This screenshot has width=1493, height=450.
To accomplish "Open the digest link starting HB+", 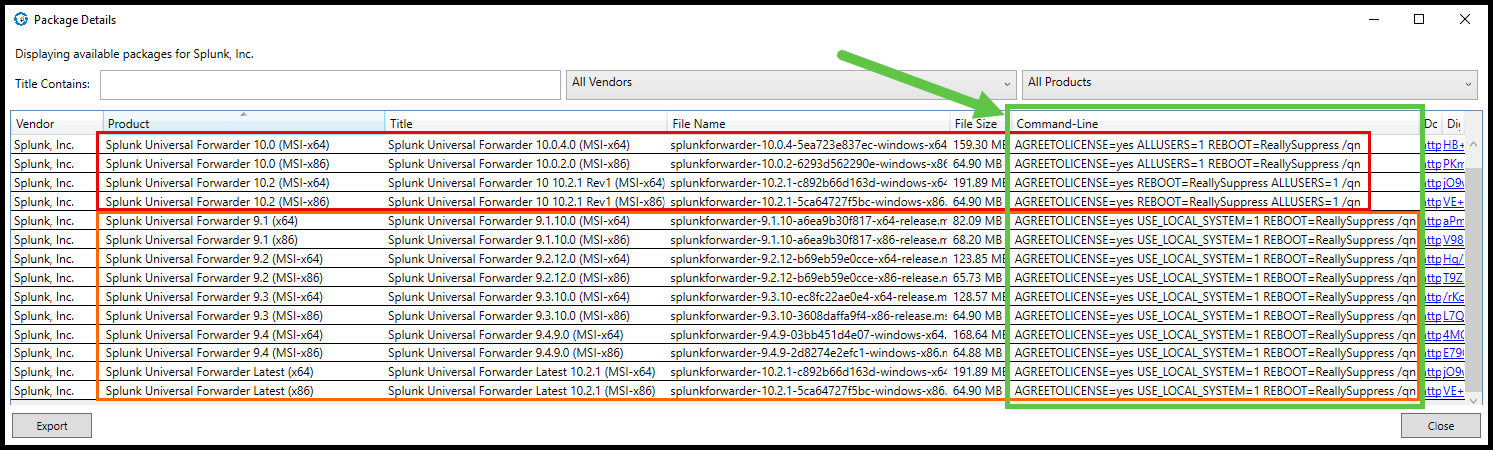I will [1454, 145].
